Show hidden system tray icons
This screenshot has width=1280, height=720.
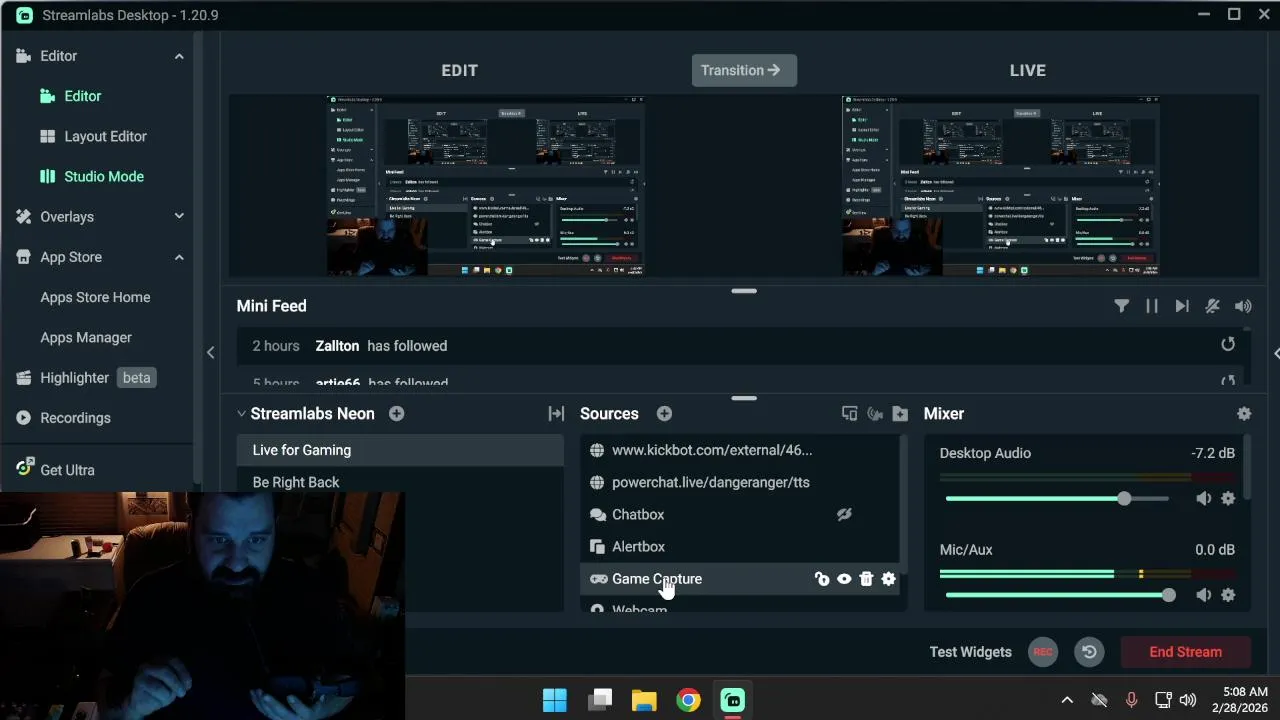pyautogui.click(x=1067, y=700)
